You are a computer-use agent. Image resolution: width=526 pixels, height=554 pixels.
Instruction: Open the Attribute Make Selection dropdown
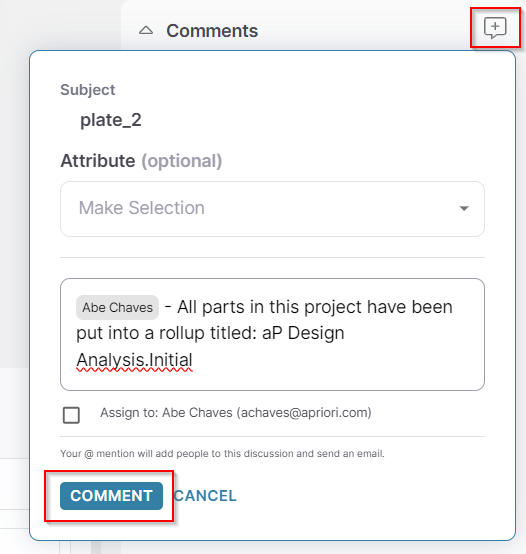click(272, 209)
